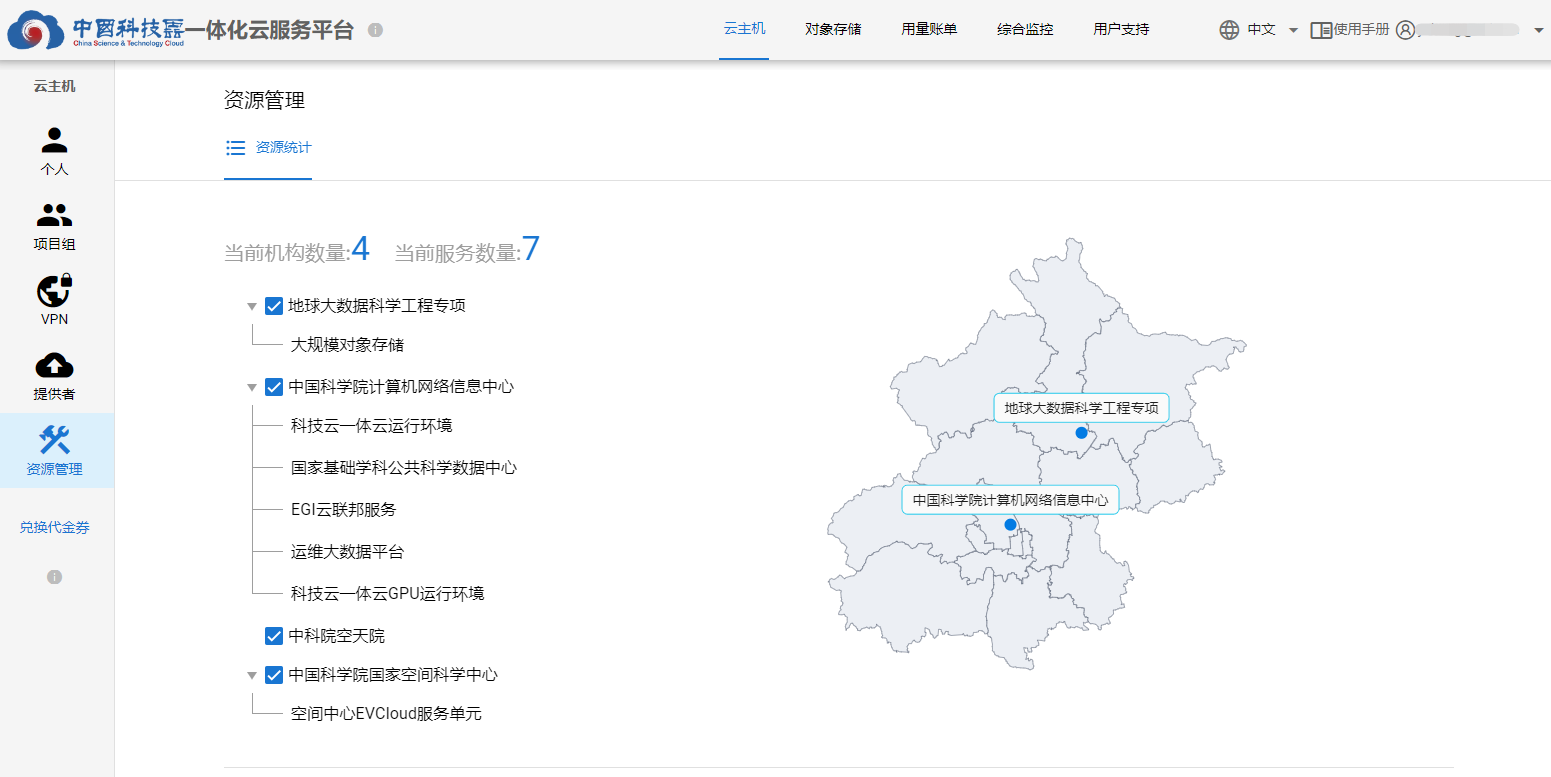Image resolution: width=1551 pixels, height=777 pixels.
Task: Click the 当前机构数量 count 4
Action: [x=361, y=249]
